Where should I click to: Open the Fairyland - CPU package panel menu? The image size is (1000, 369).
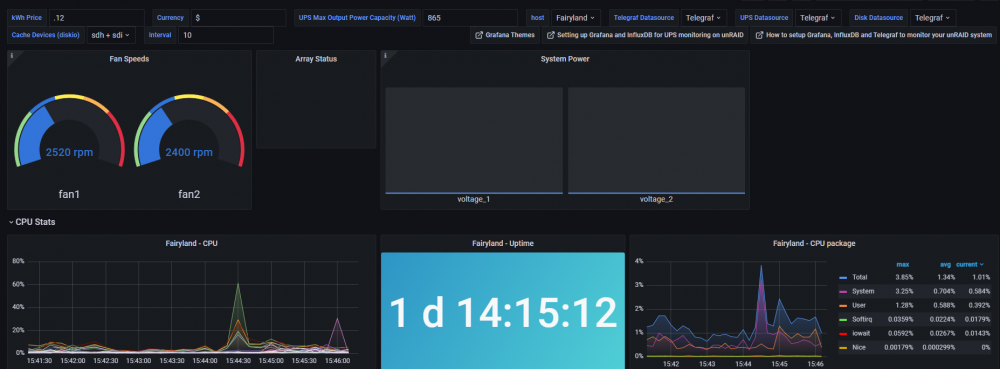tap(814, 243)
